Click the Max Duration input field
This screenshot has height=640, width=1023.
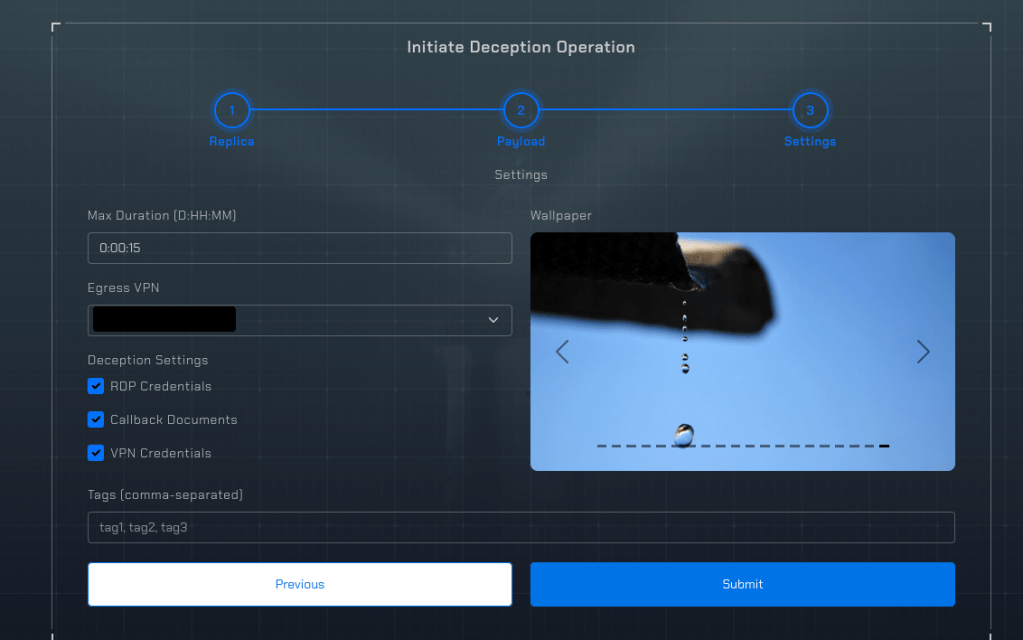300,248
